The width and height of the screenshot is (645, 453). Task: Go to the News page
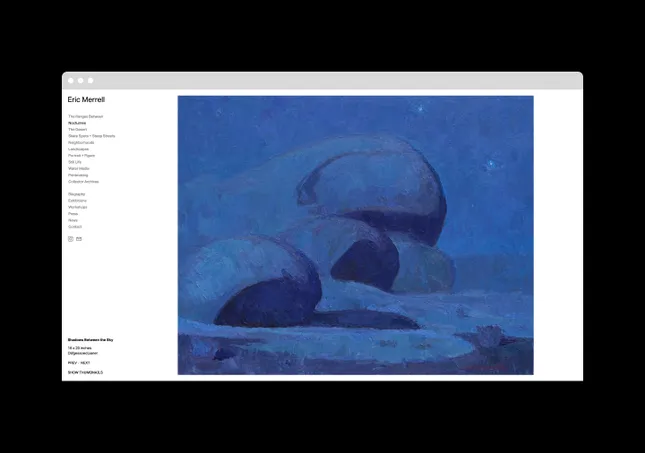click(73, 220)
